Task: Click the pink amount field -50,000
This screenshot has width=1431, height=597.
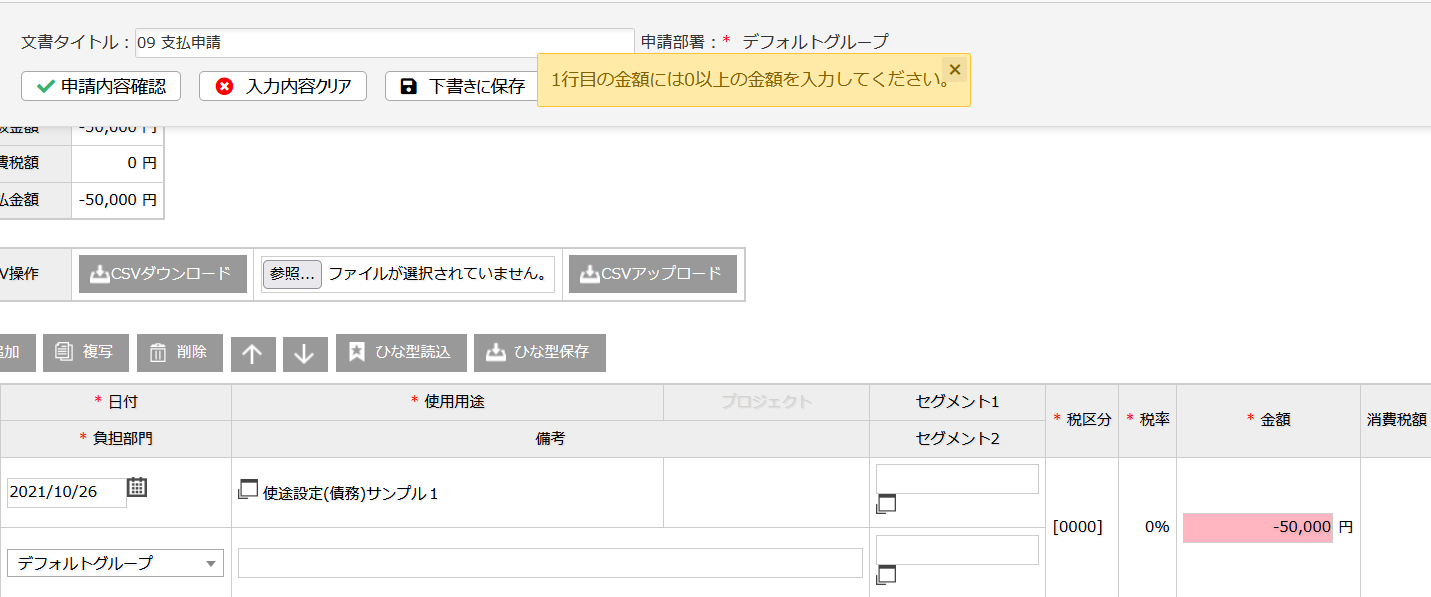Action: pos(1258,527)
